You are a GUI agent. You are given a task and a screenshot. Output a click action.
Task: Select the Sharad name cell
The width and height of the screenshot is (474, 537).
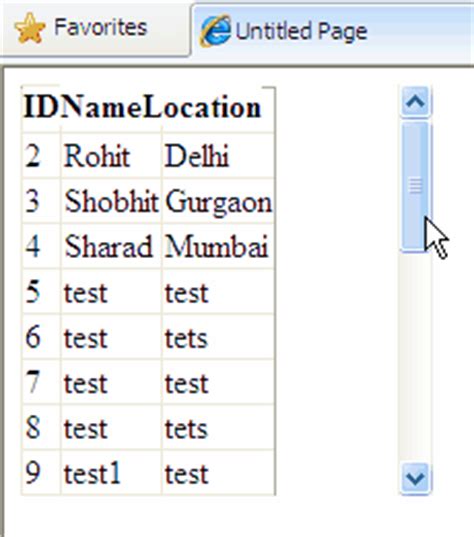click(111, 247)
